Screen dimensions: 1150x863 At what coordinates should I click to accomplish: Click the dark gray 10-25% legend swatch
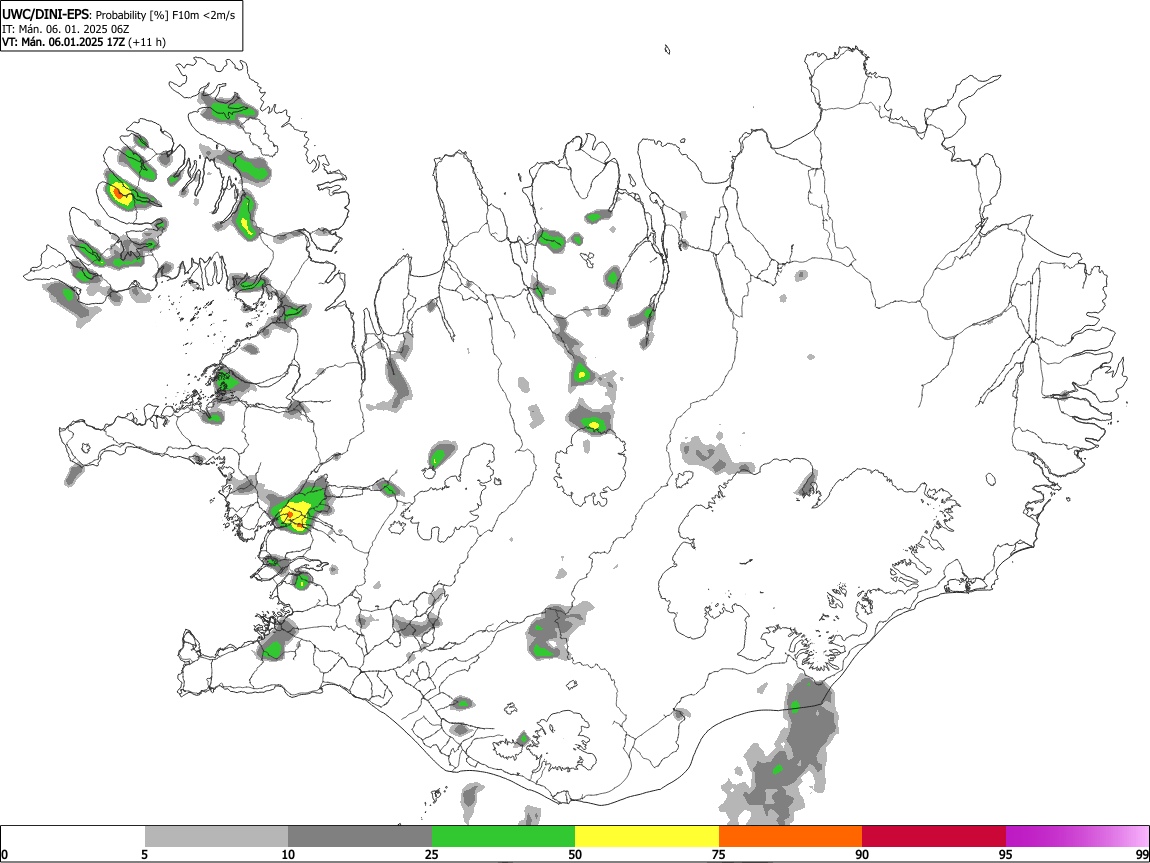(x=360, y=837)
